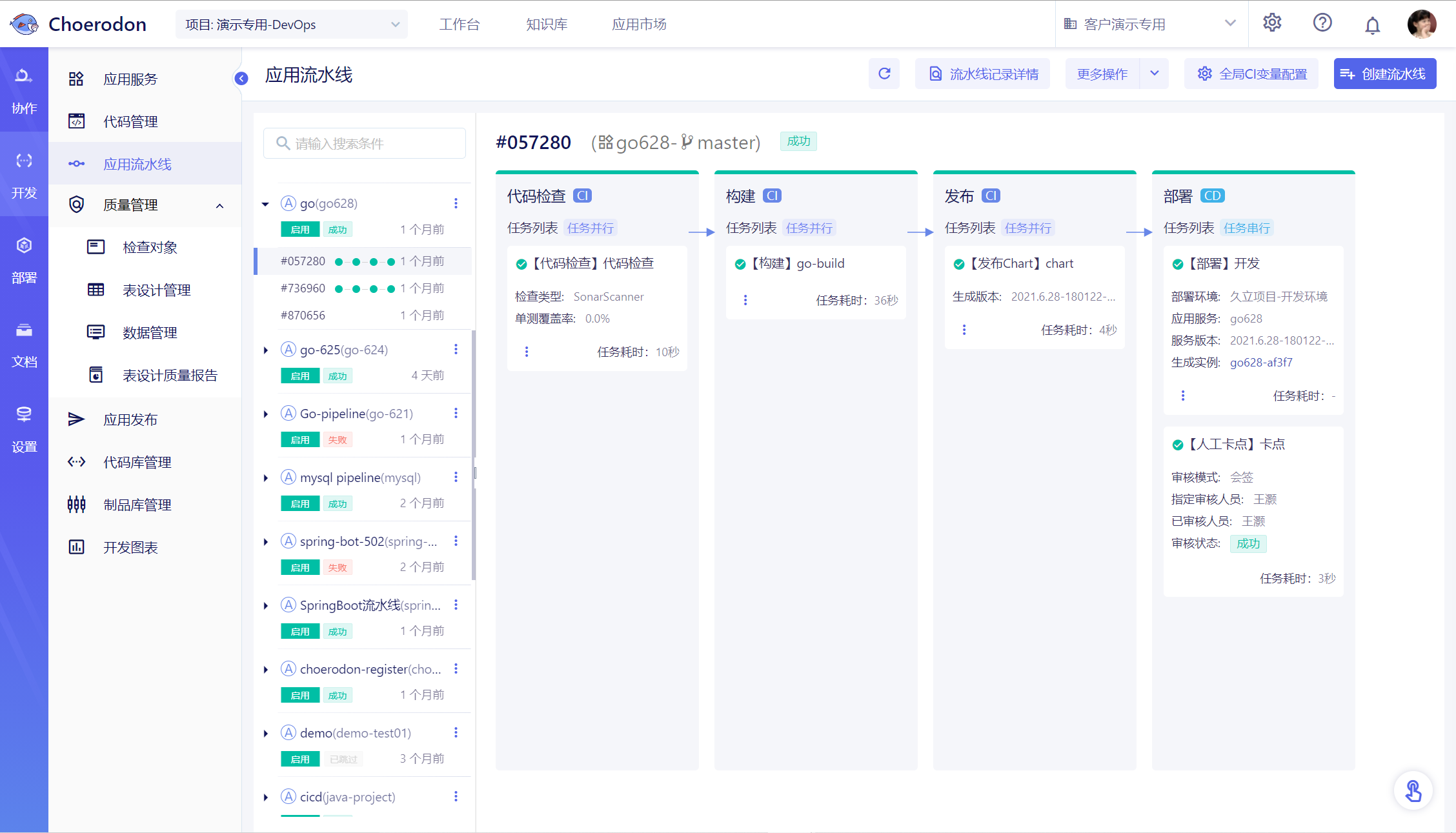Collapse the sidebar using the blue arrow icon
This screenshot has height=833, width=1456.
[241, 79]
